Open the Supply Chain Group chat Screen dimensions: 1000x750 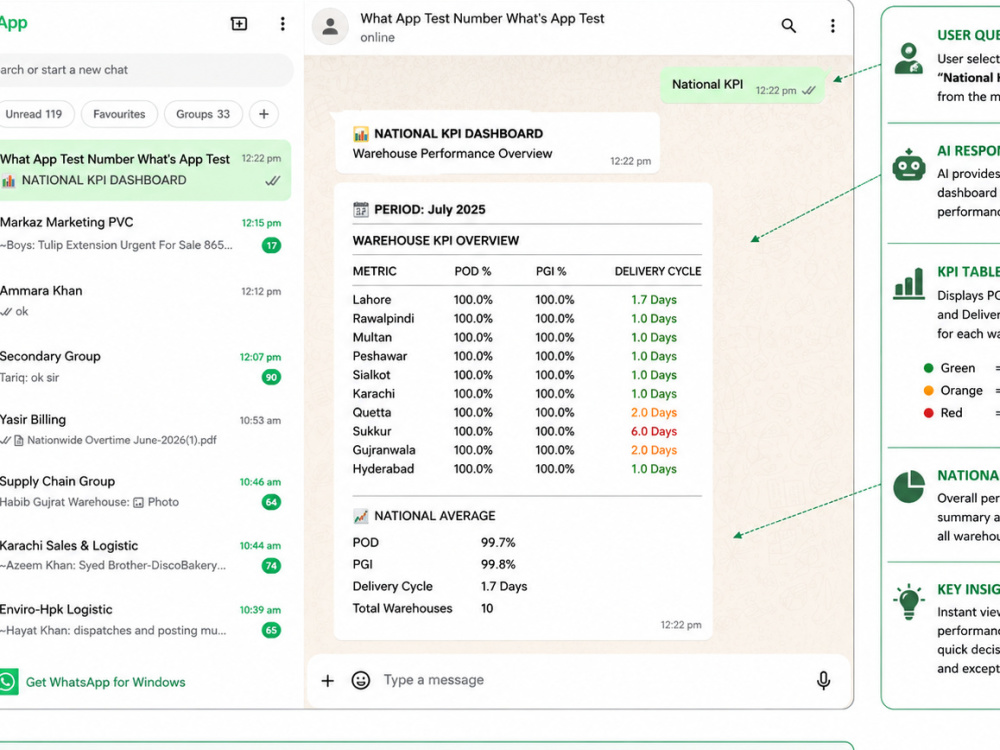[x=143, y=492]
